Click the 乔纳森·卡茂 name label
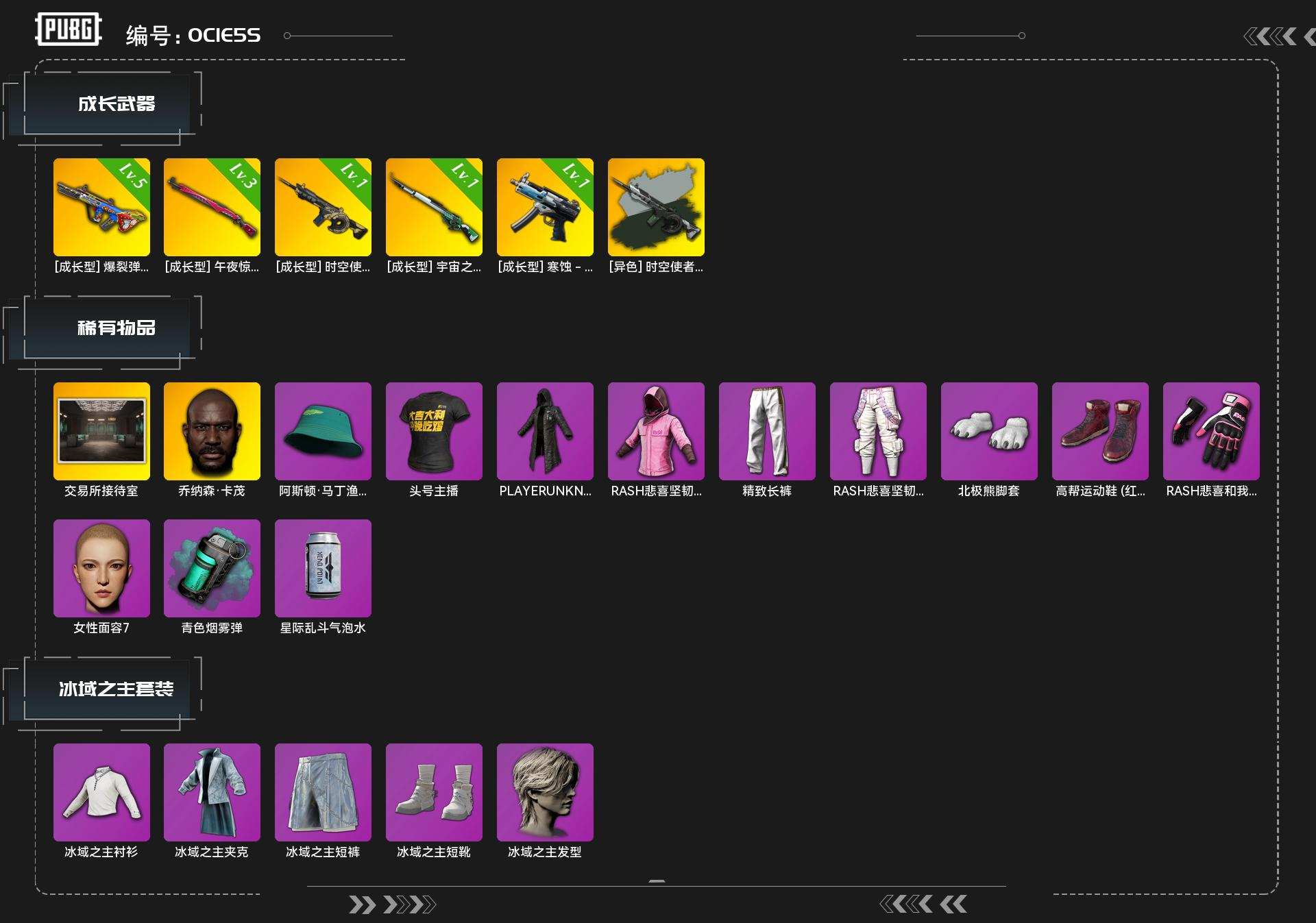This screenshot has width=1316, height=923. [212, 491]
